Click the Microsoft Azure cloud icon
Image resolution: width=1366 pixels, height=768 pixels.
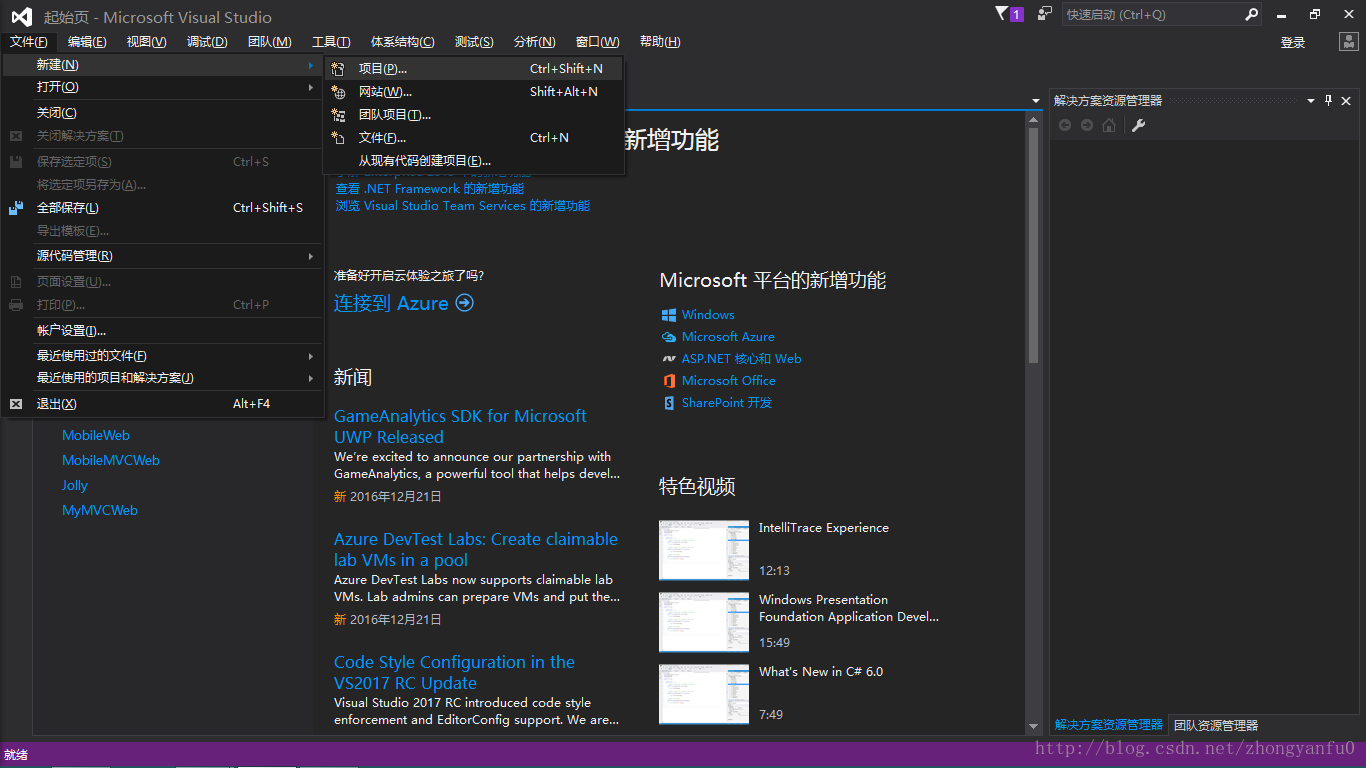[x=669, y=337]
